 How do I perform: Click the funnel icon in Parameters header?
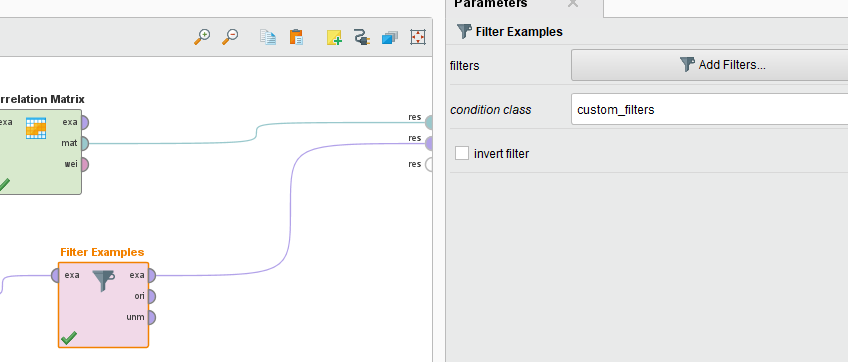[464, 31]
